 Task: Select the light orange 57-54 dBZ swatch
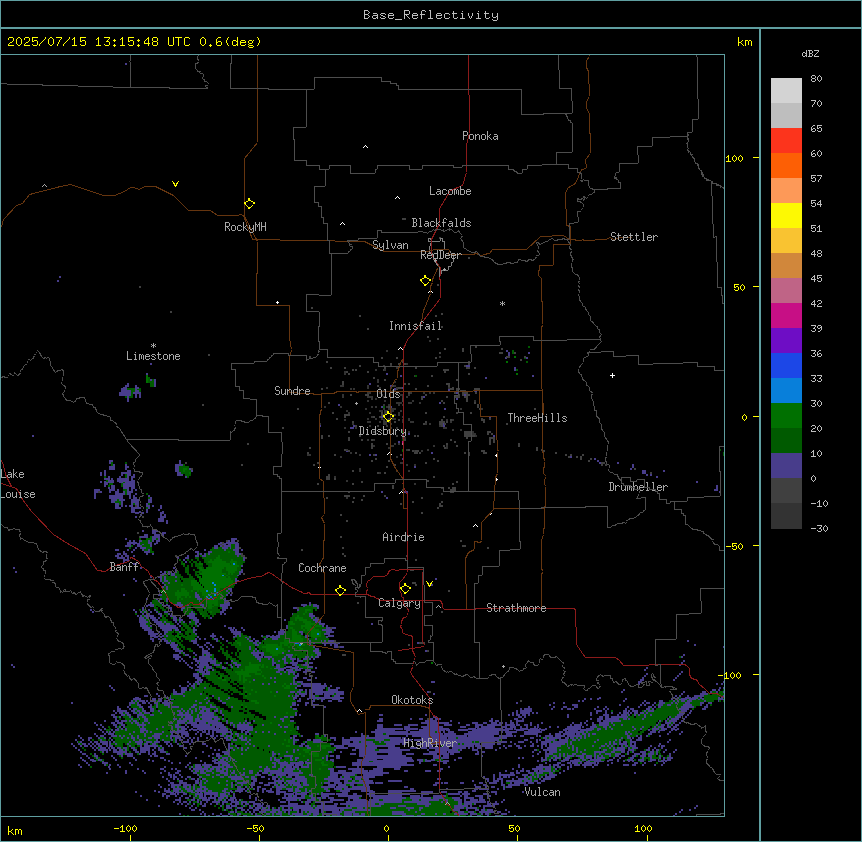786,191
